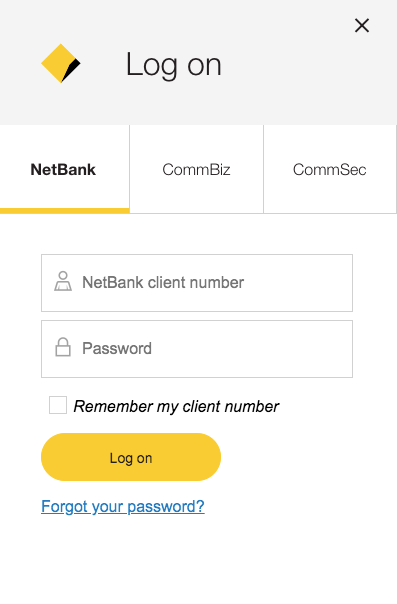This screenshot has height=604, width=397.
Task: Focus the Password input field
Action: coord(197,349)
